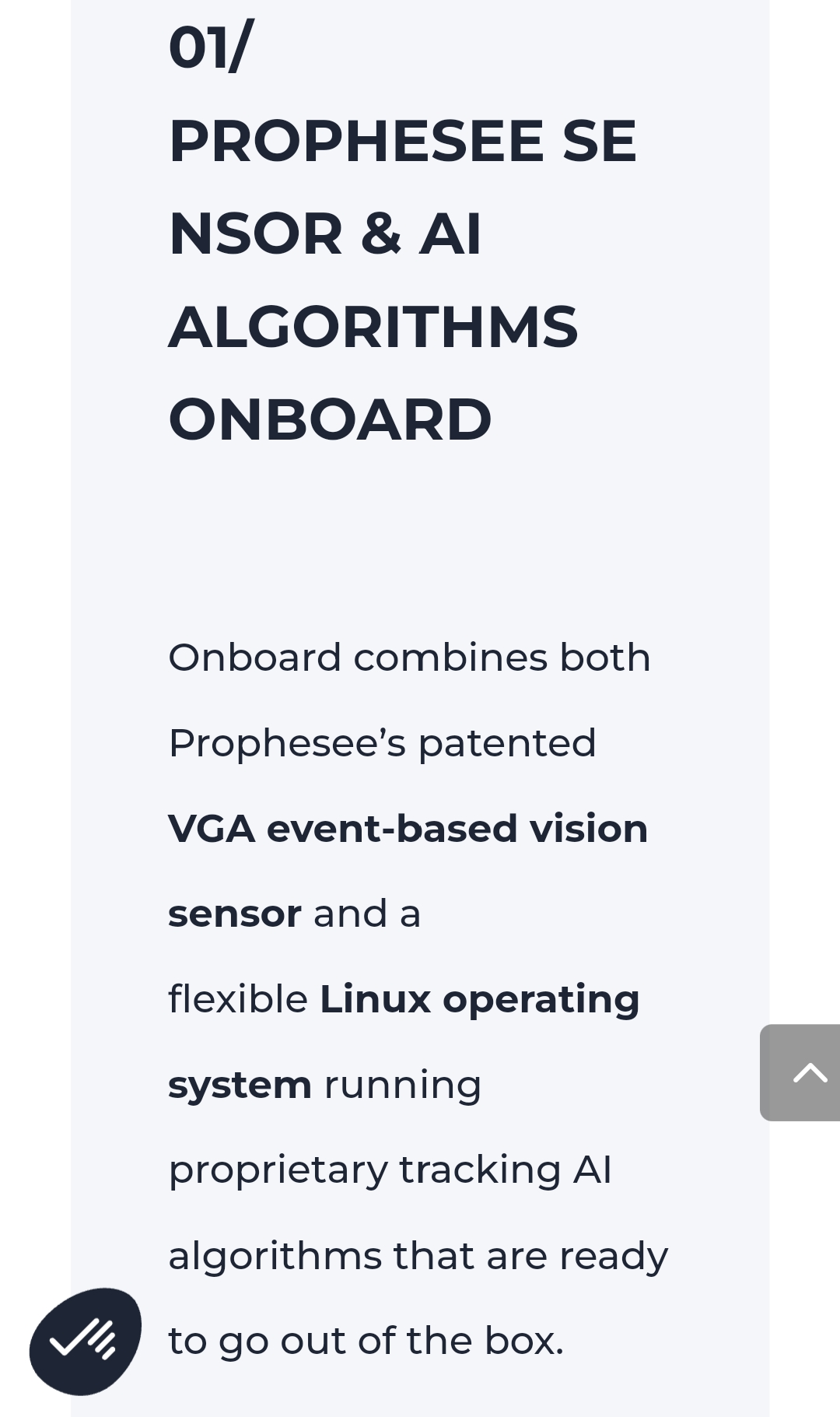Click the scroll-to-top chevron button

coord(800,1072)
